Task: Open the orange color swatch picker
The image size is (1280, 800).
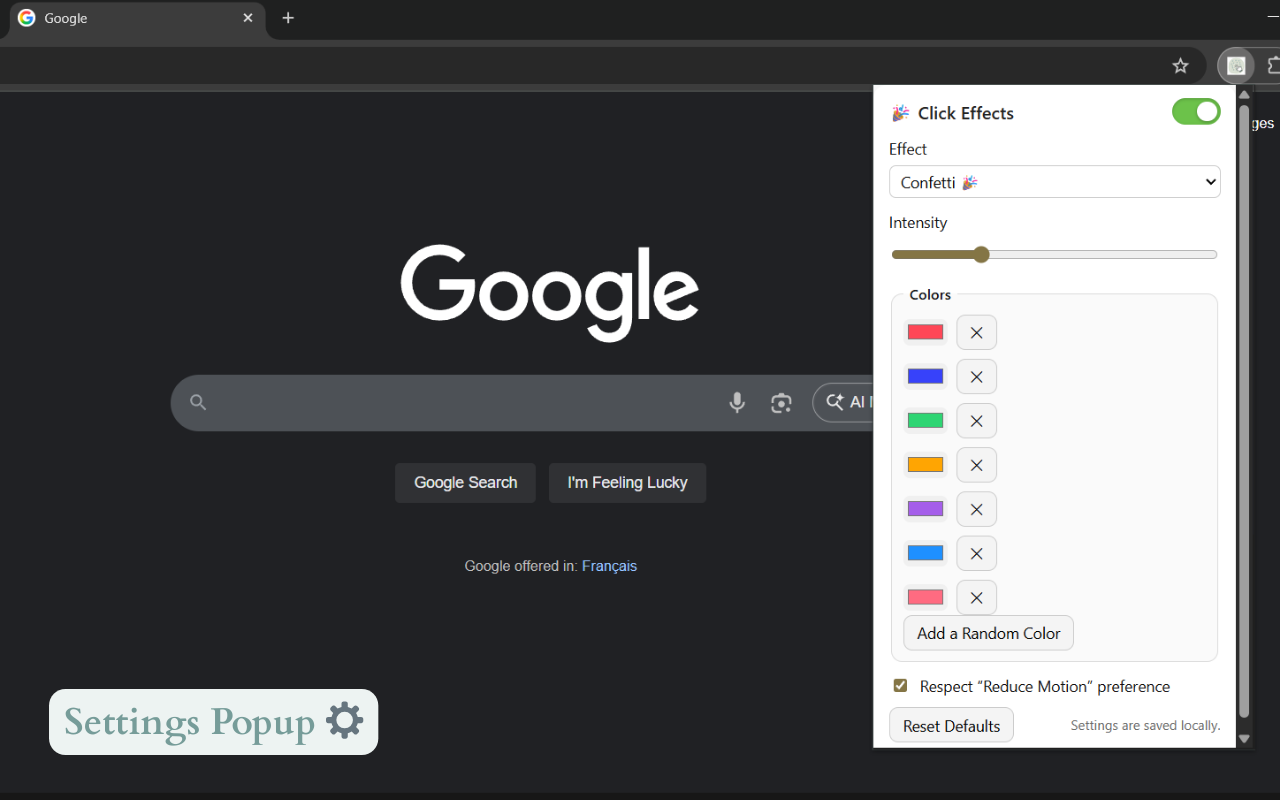Action: click(925, 464)
